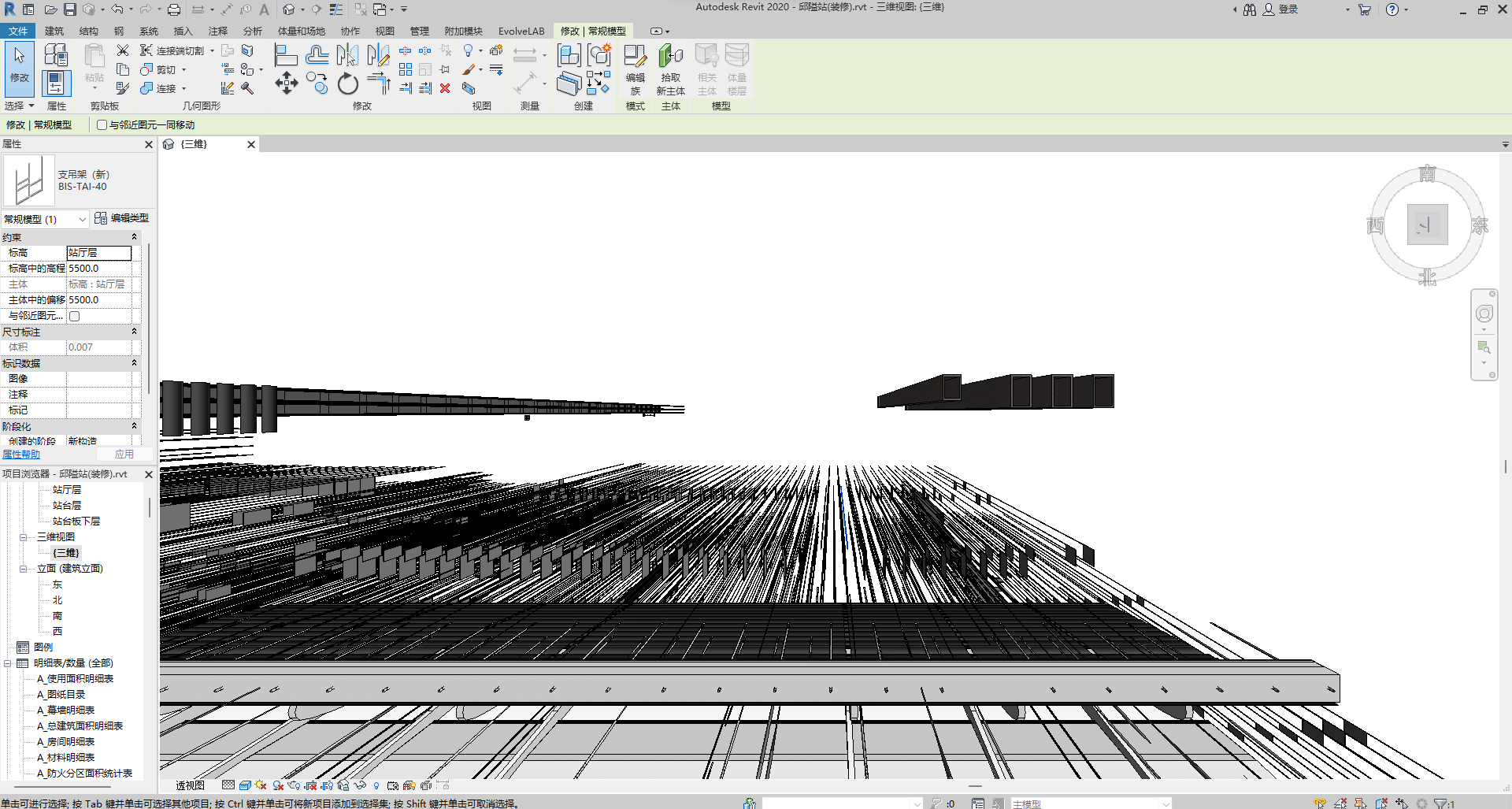Collapse the 三维视图 tree node

24,537
